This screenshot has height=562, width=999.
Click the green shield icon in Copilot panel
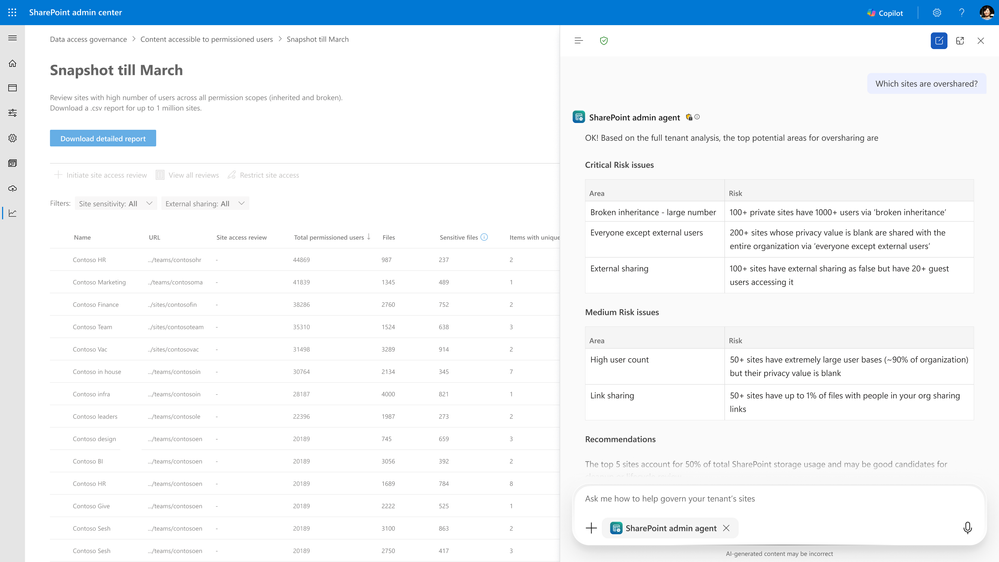coord(603,41)
